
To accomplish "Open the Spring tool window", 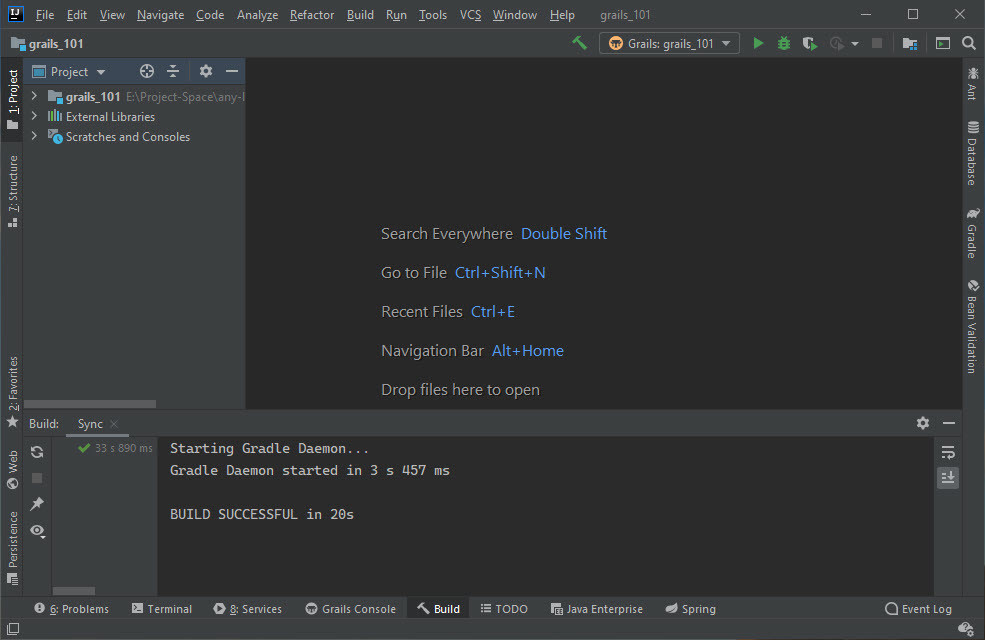I will [691, 609].
